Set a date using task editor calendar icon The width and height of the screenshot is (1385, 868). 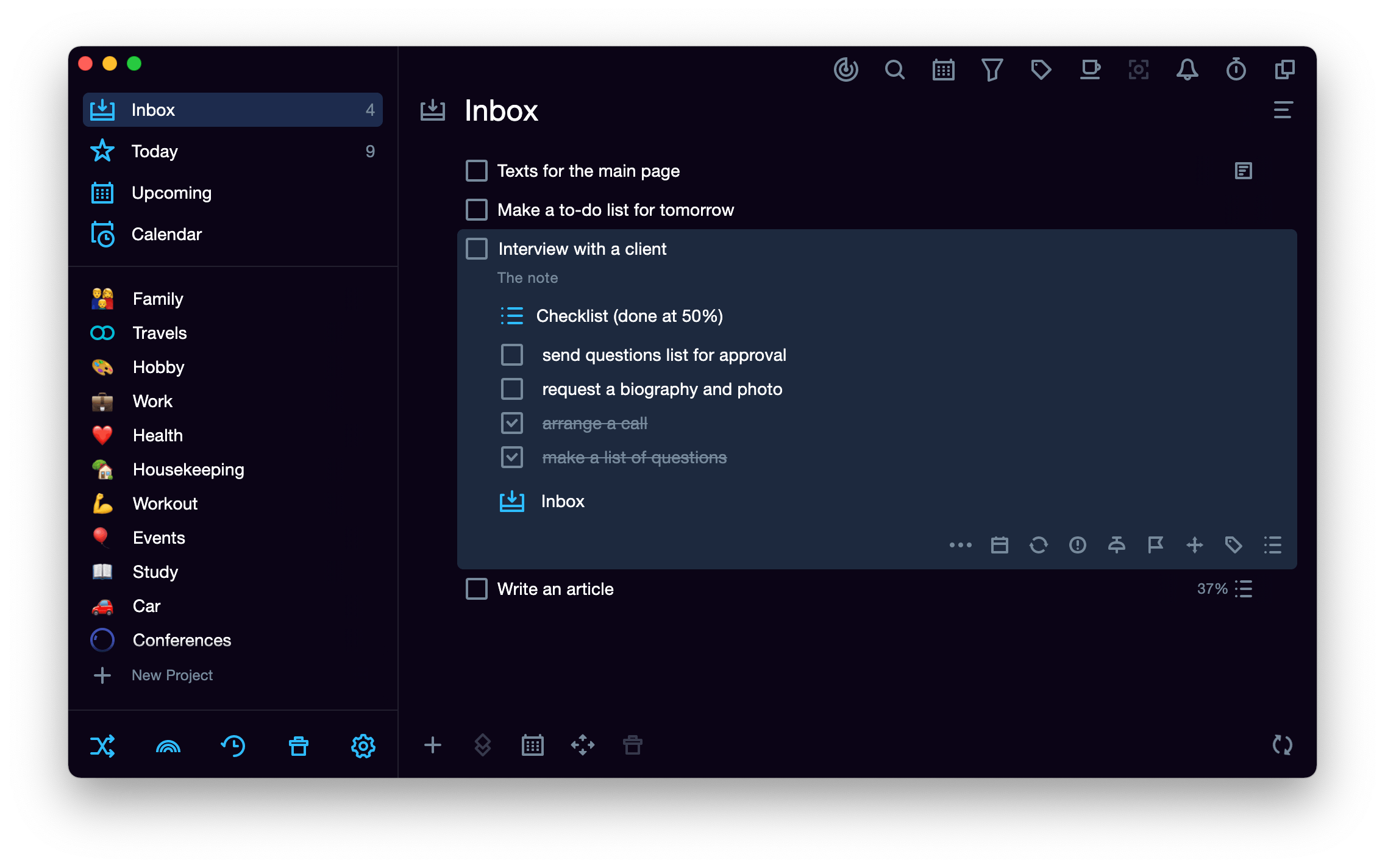999,545
